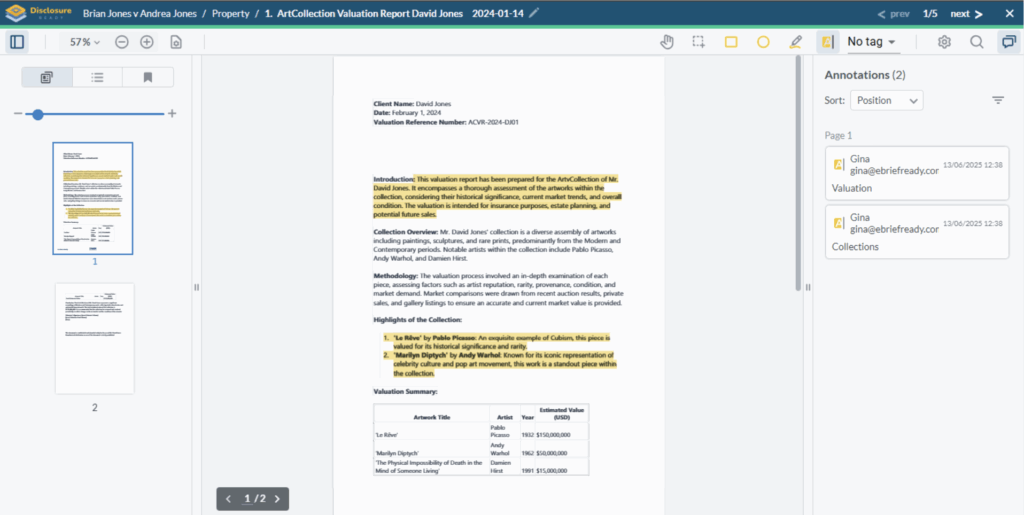The width and height of the screenshot is (1024, 515).
Task: Click the 1/5 document counter
Action: pyautogui.click(x=930, y=14)
